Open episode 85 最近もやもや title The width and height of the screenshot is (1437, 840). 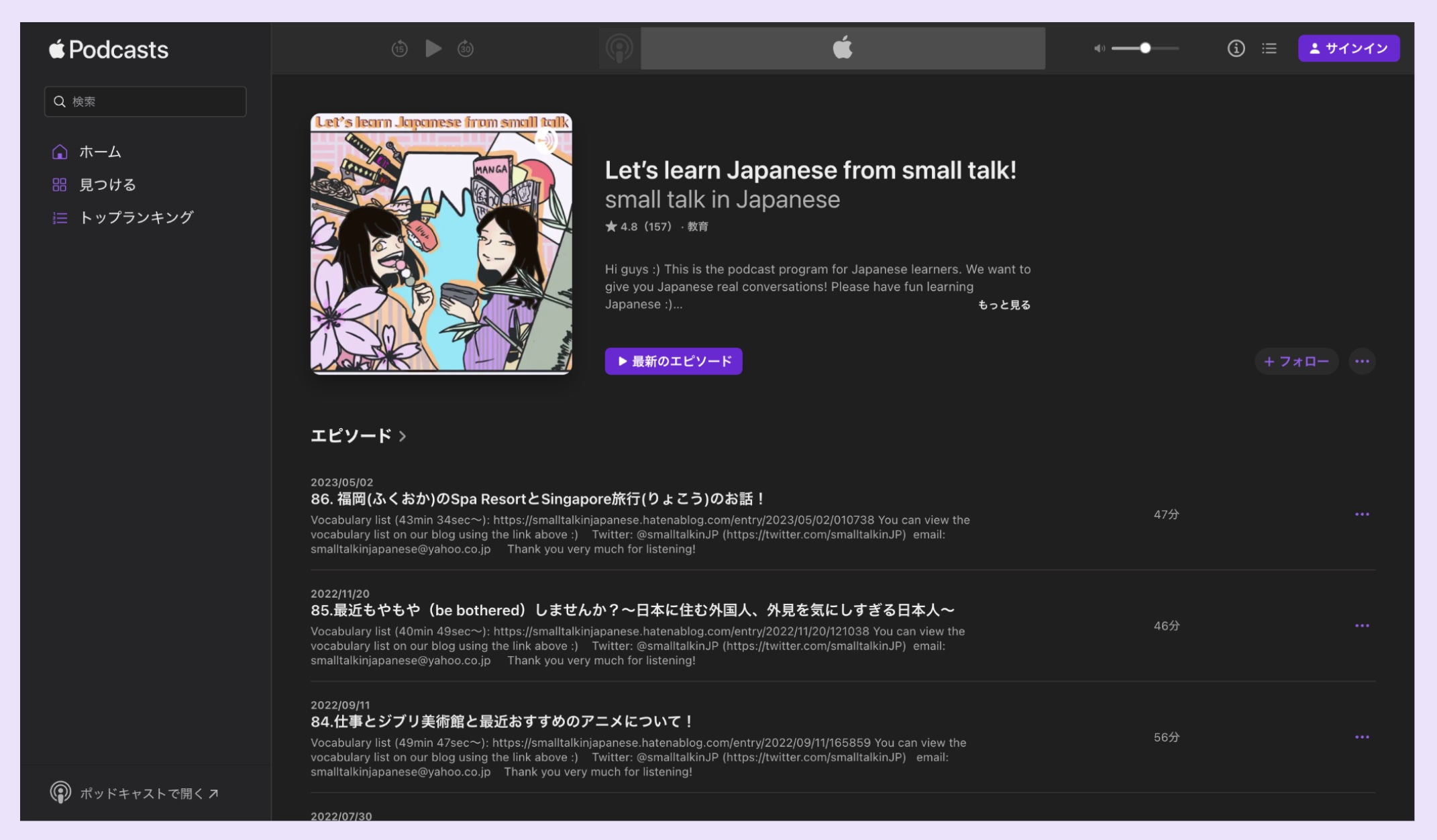(x=632, y=611)
